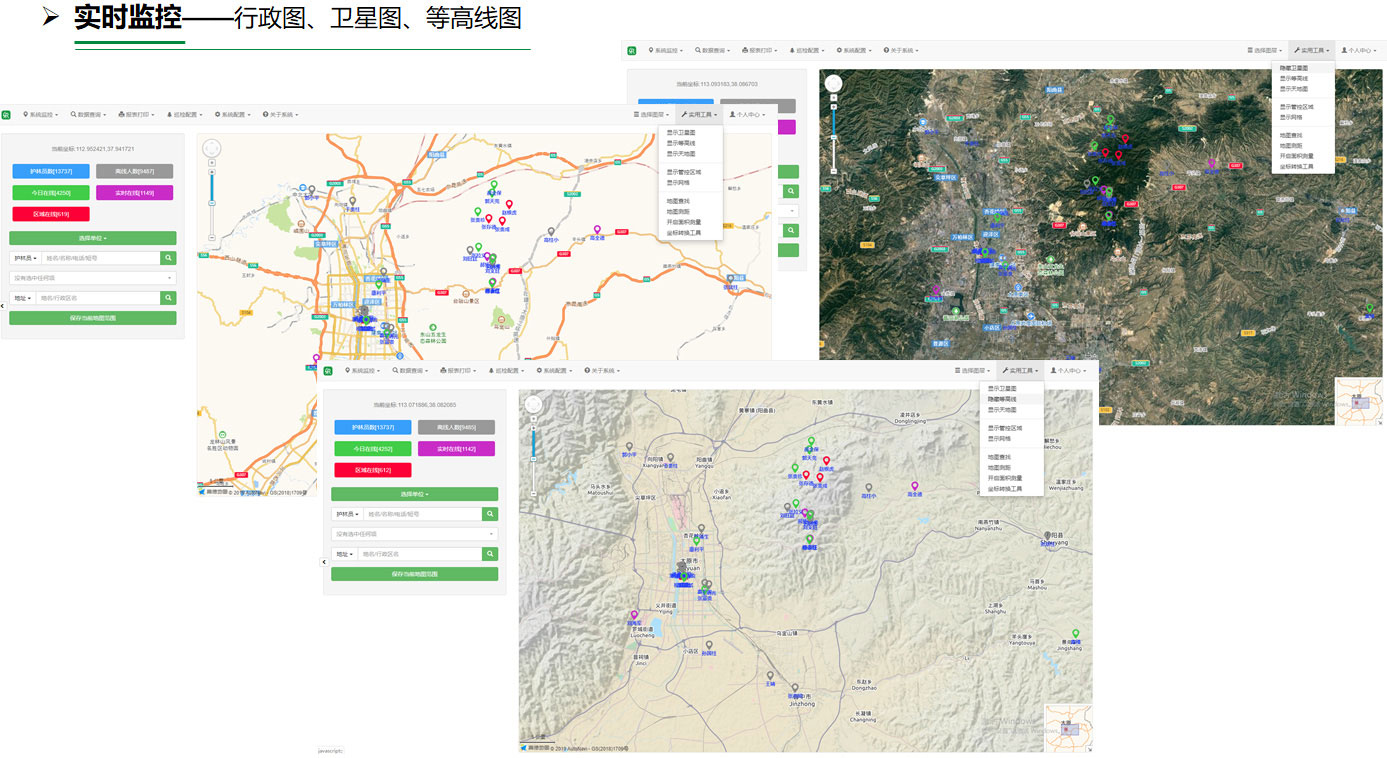1387x758 pixels.
Task: Toggle 显示等高线 in road map window menu
Action: pos(682,143)
